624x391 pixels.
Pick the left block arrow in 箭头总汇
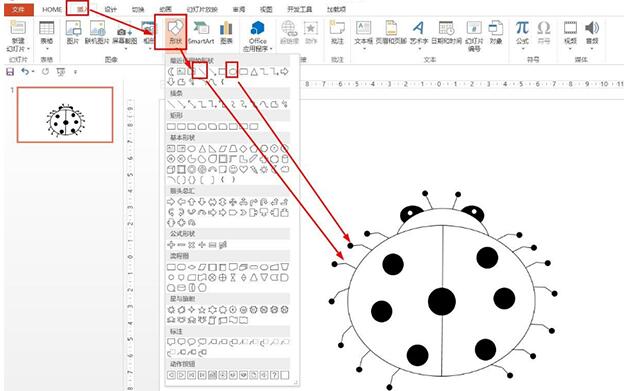[181, 202]
